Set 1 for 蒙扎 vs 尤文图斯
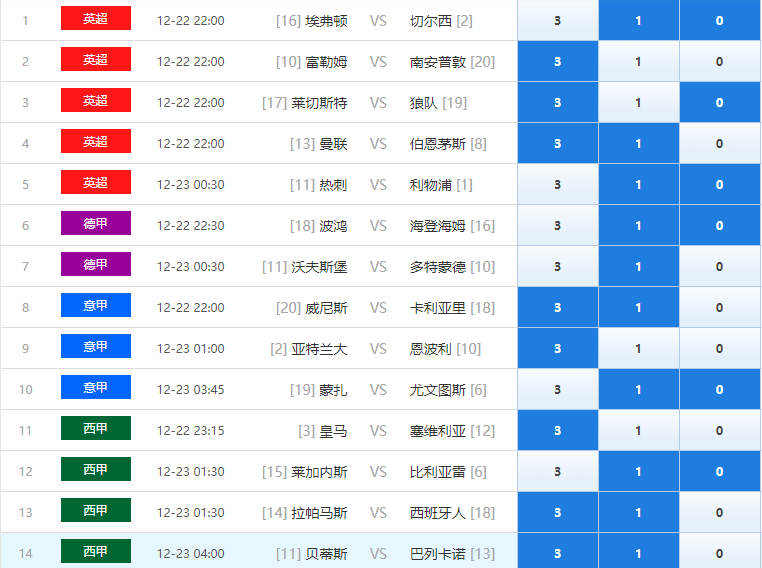The height and width of the screenshot is (568, 762). [x=639, y=389]
